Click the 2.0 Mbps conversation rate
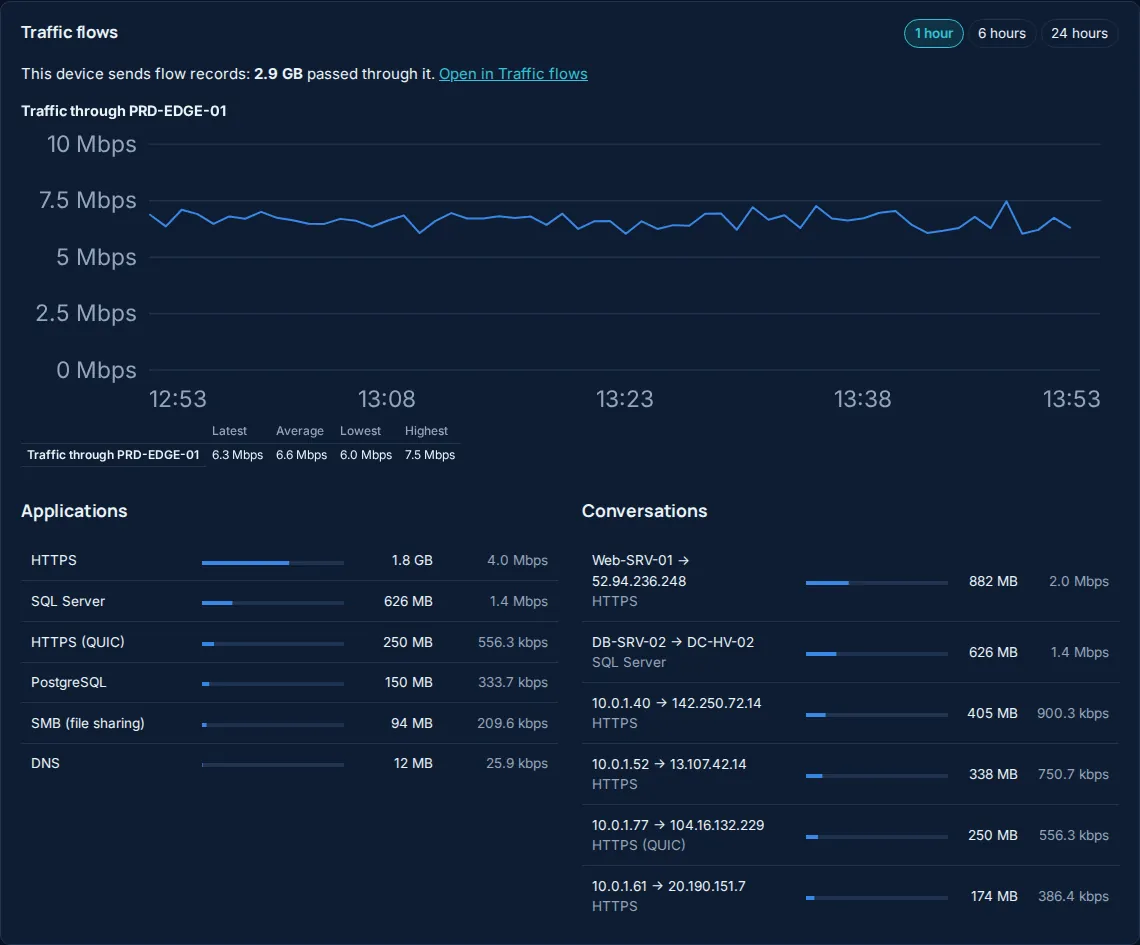 click(x=1079, y=582)
